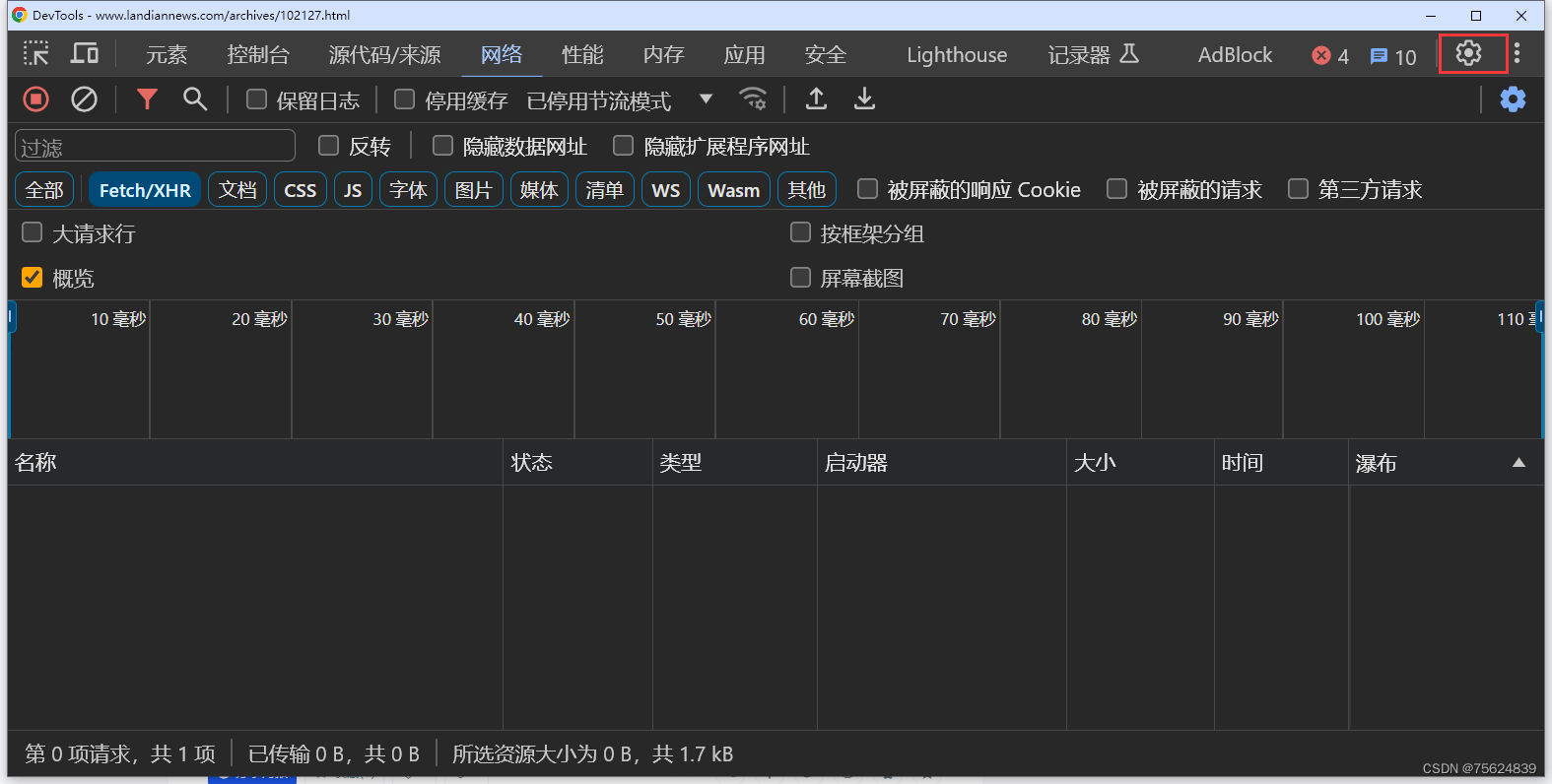Viewport: 1552px width, 784px height.
Task: Stop recording network log
Action: [36, 99]
